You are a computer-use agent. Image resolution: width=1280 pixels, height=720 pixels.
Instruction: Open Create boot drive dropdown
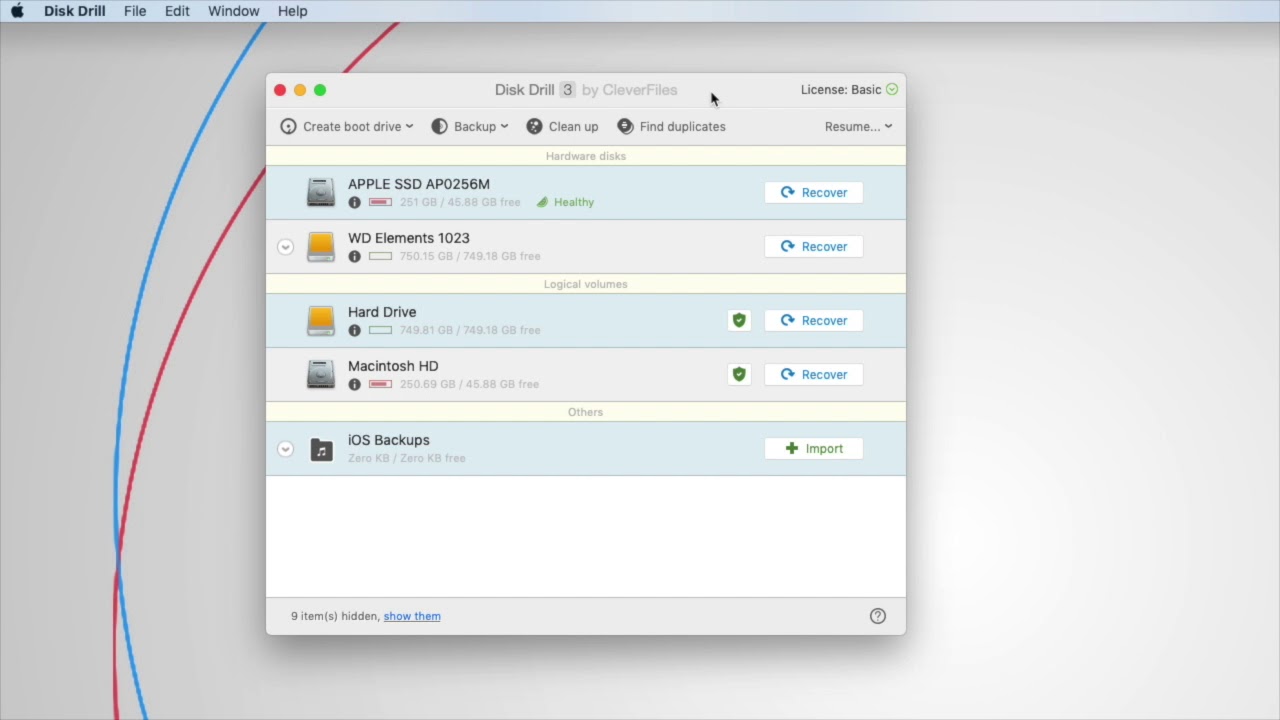click(x=346, y=126)
